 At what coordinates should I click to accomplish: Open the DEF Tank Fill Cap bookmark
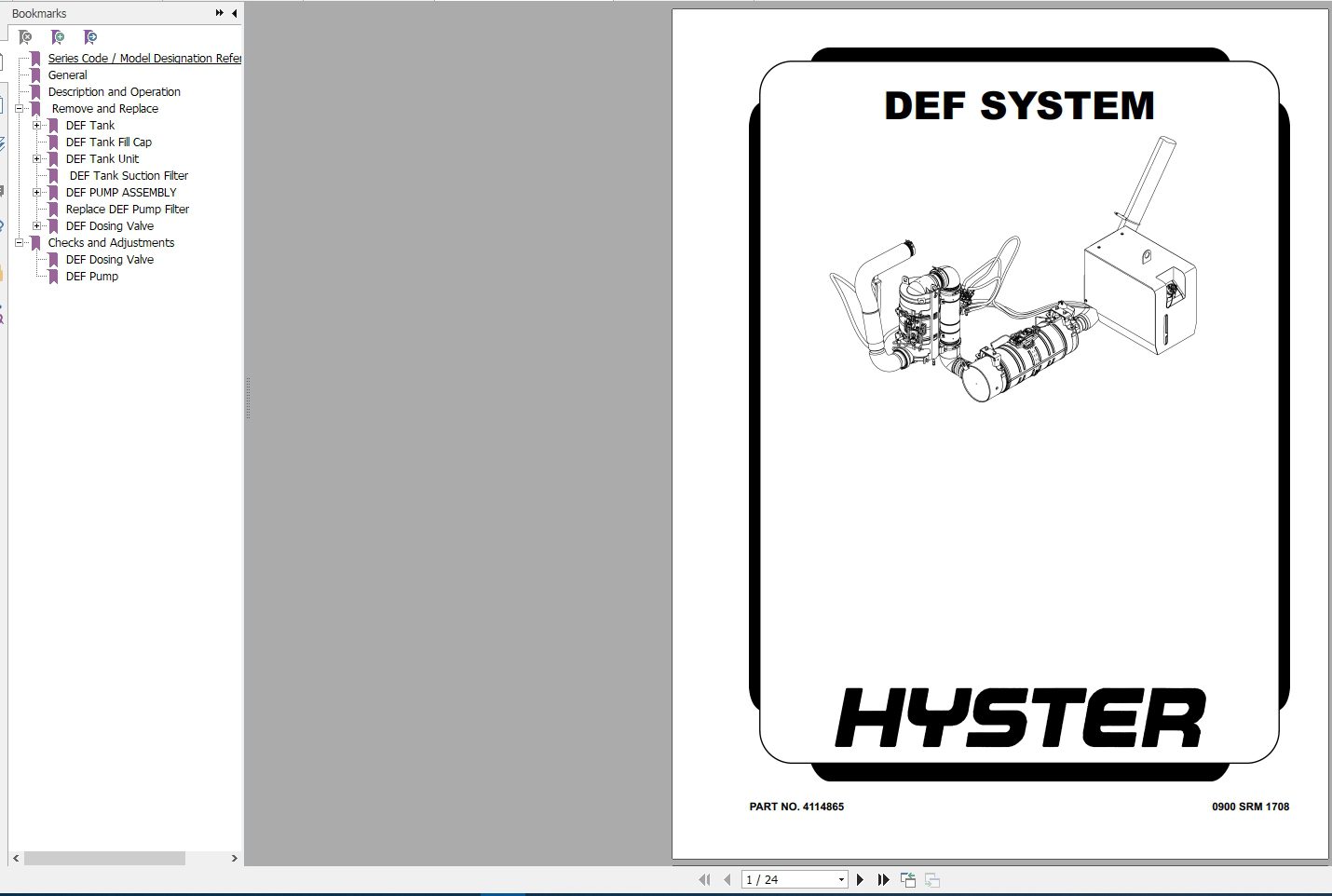(109, 143)
